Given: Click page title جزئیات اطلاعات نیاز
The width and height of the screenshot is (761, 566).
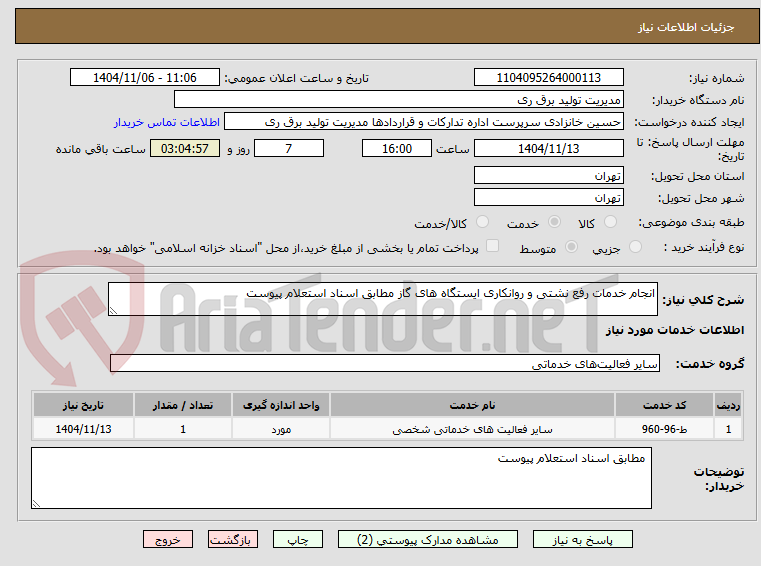Looking at the screenshot, I should pos(686,27).
